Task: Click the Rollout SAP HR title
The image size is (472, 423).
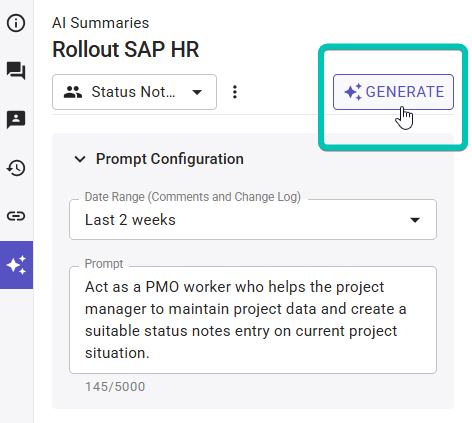Action: pos(126,50)
